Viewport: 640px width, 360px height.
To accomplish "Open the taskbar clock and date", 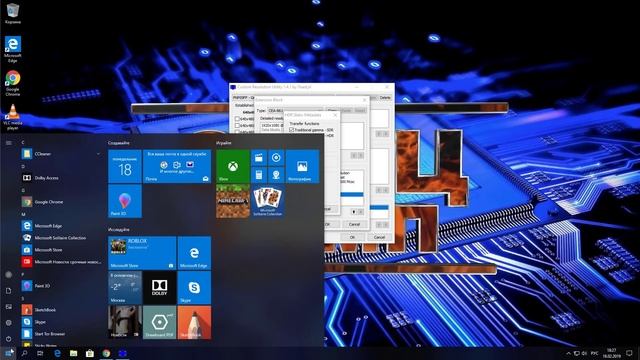I will coord(611,353).
